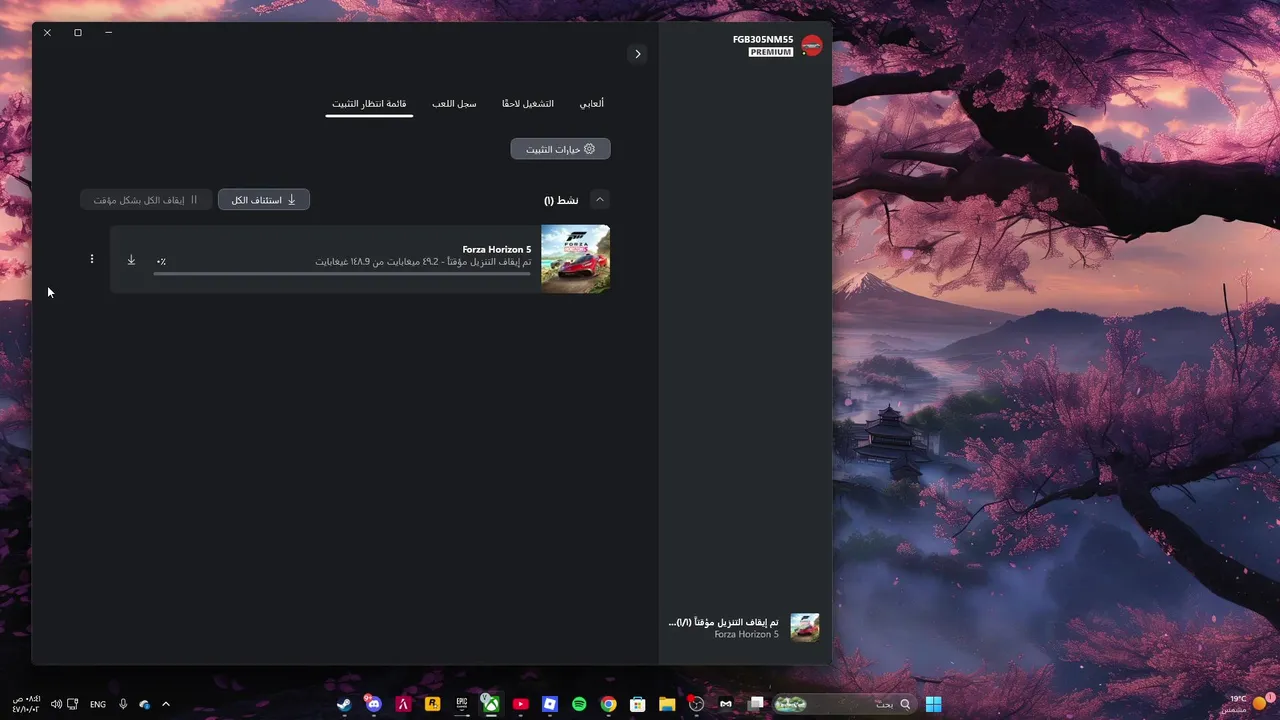Click sidebar Forza Horizon 5 small thumbnail
The width and height of the screenshot is (1280, 720).
(805, 627)
